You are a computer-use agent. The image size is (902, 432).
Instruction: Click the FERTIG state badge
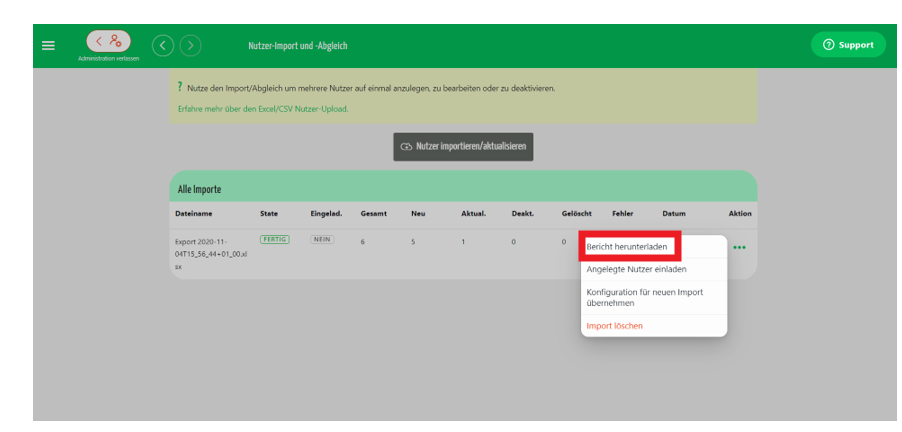click(x=274, y=239)
